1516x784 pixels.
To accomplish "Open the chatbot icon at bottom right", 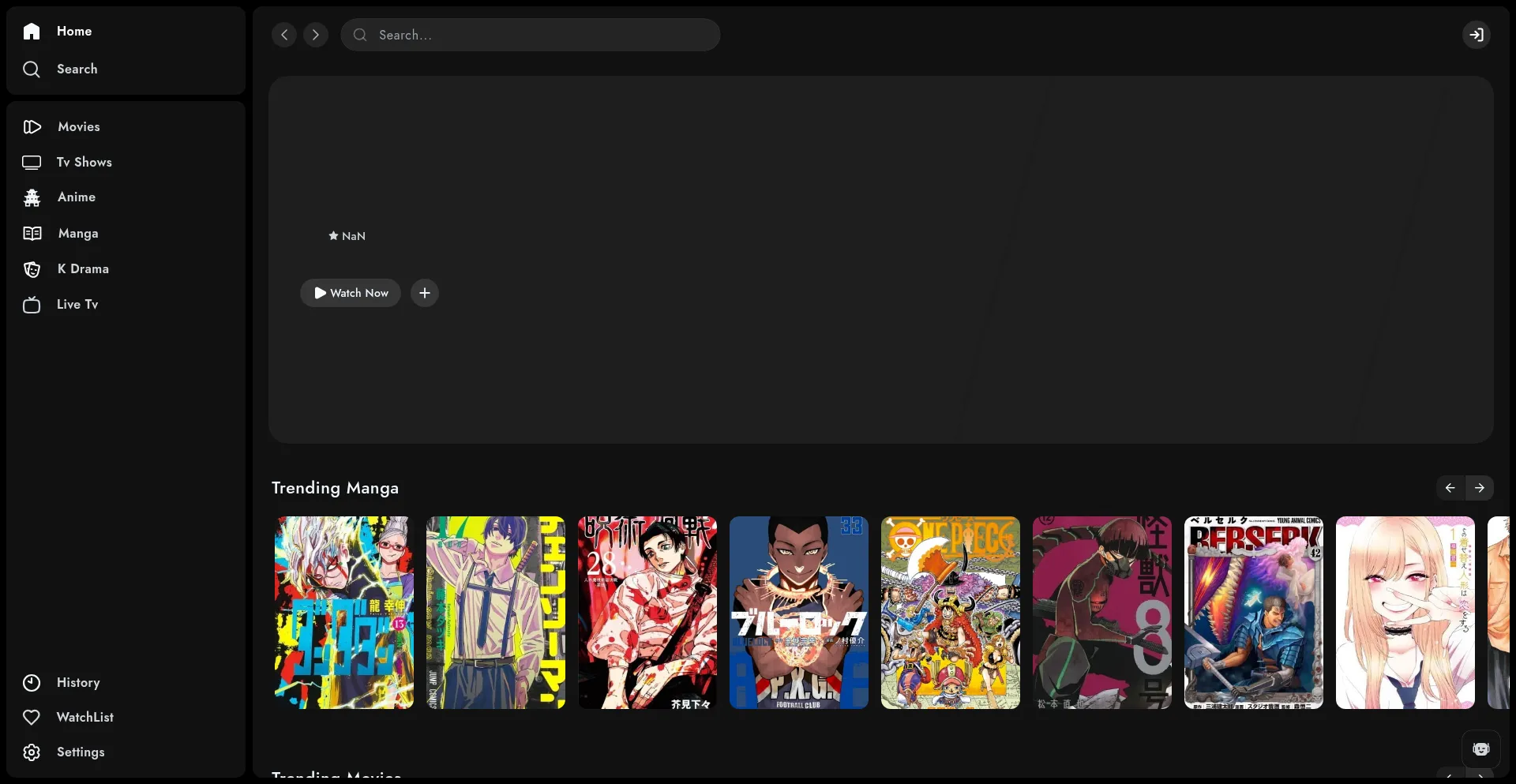I will click(x=1480, y=749).
